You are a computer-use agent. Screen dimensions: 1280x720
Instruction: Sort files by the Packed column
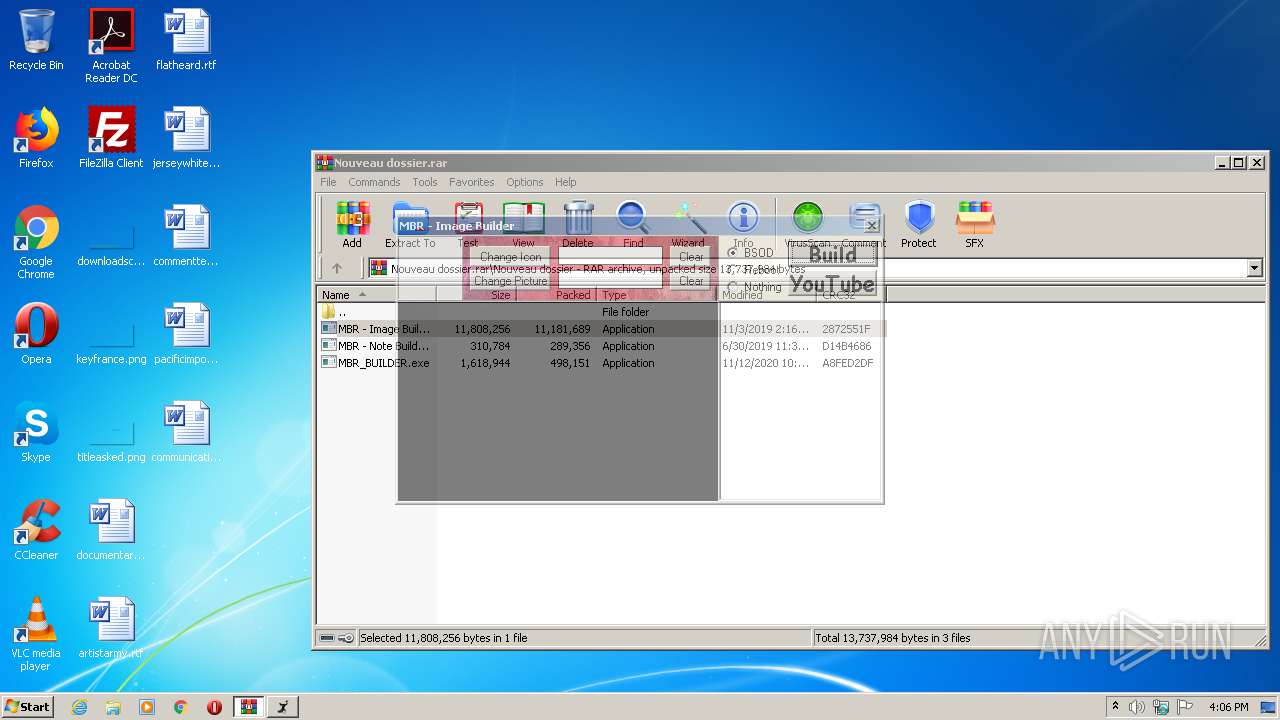tap(556, 295)
